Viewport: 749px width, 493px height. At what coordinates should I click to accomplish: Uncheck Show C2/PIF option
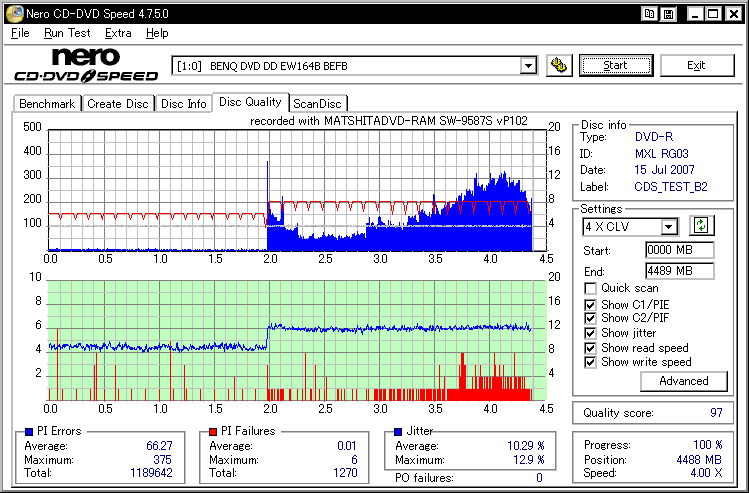[x=590, y=318]
